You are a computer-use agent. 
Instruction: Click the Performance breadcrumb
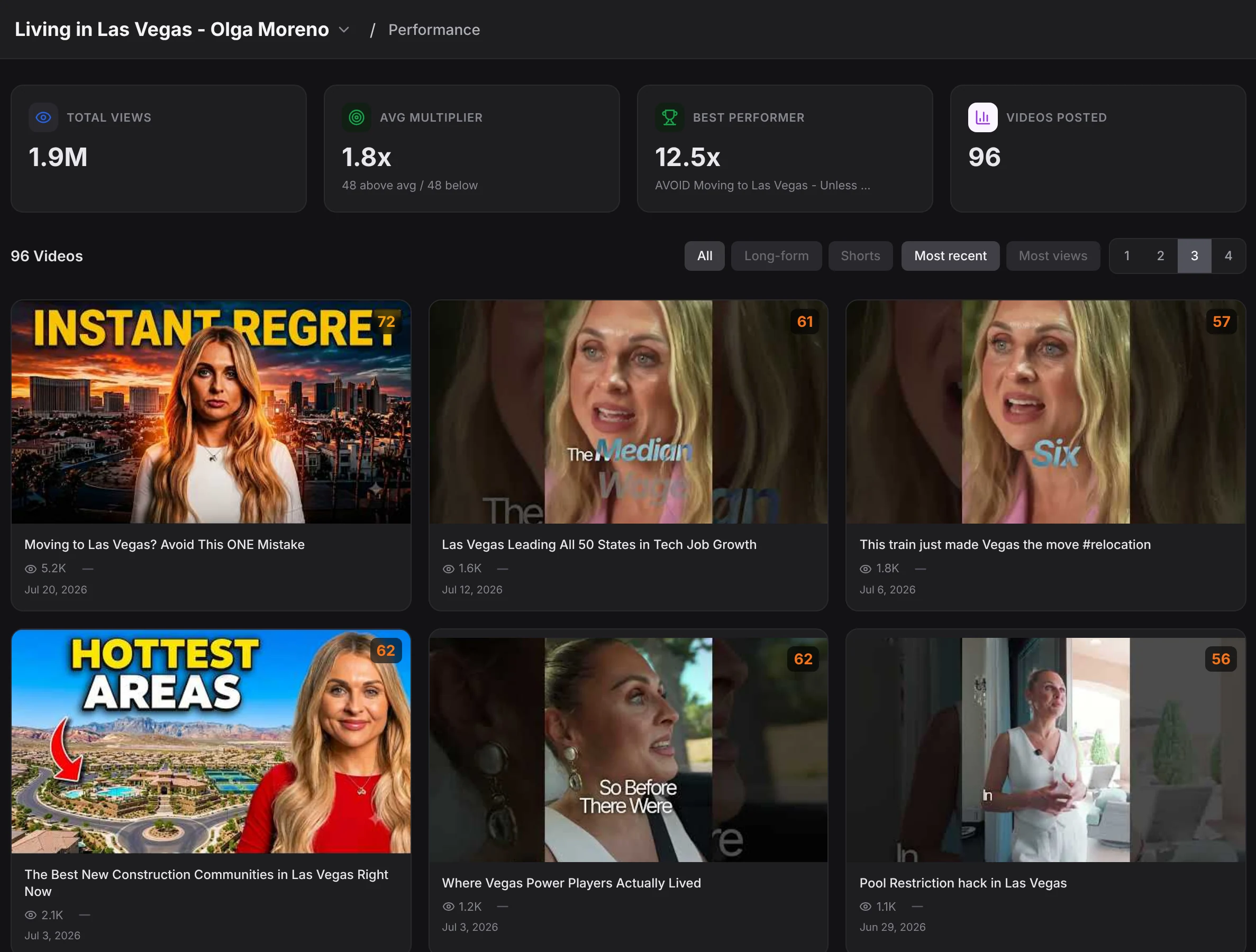(434, 30)
